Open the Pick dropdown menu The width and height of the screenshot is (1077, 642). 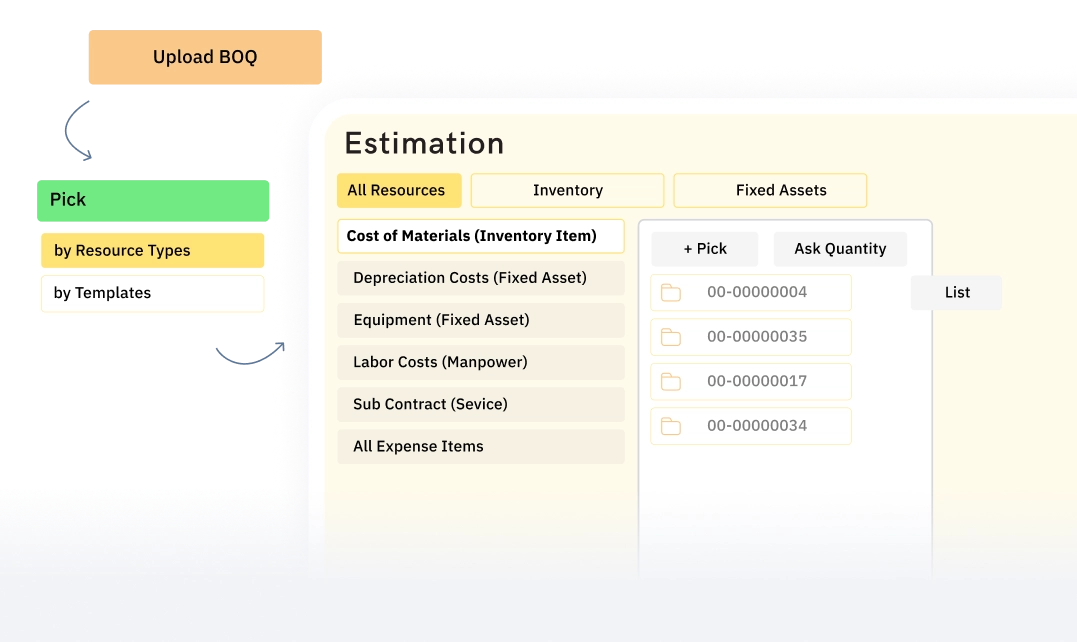coord(152,199)
